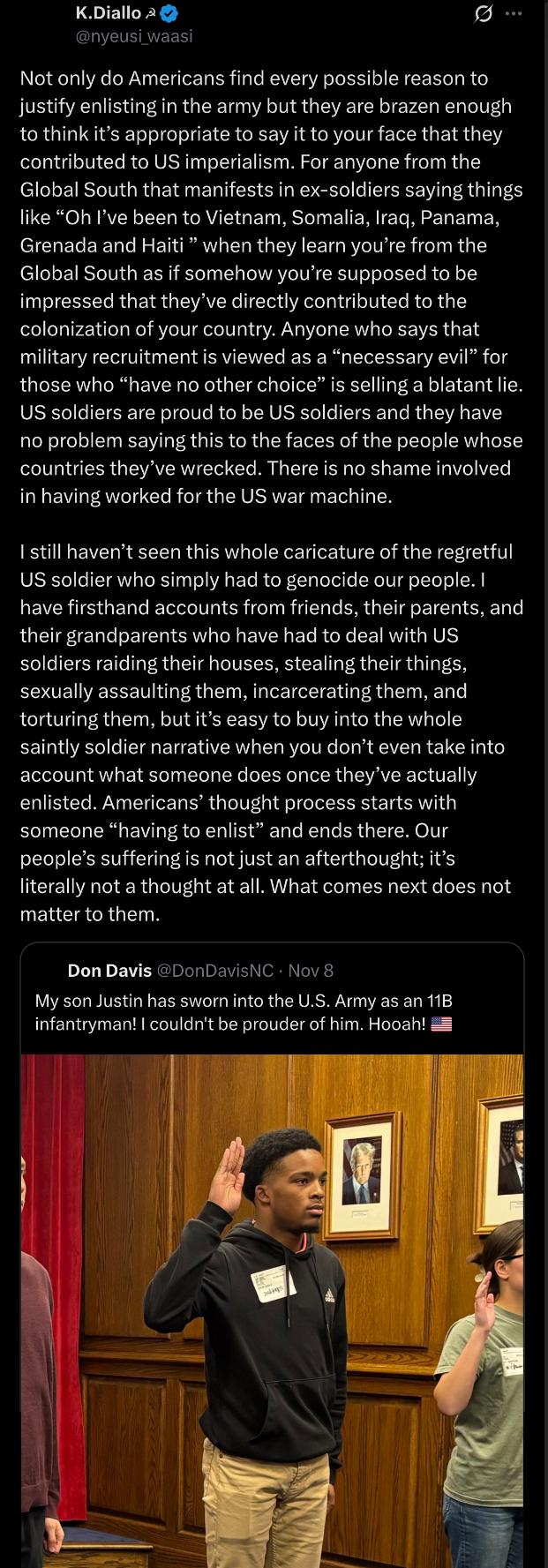This screenshot has height=1568, width=548.
Task: Open the three-dot more options menu
Action: [x=514, y=14]
